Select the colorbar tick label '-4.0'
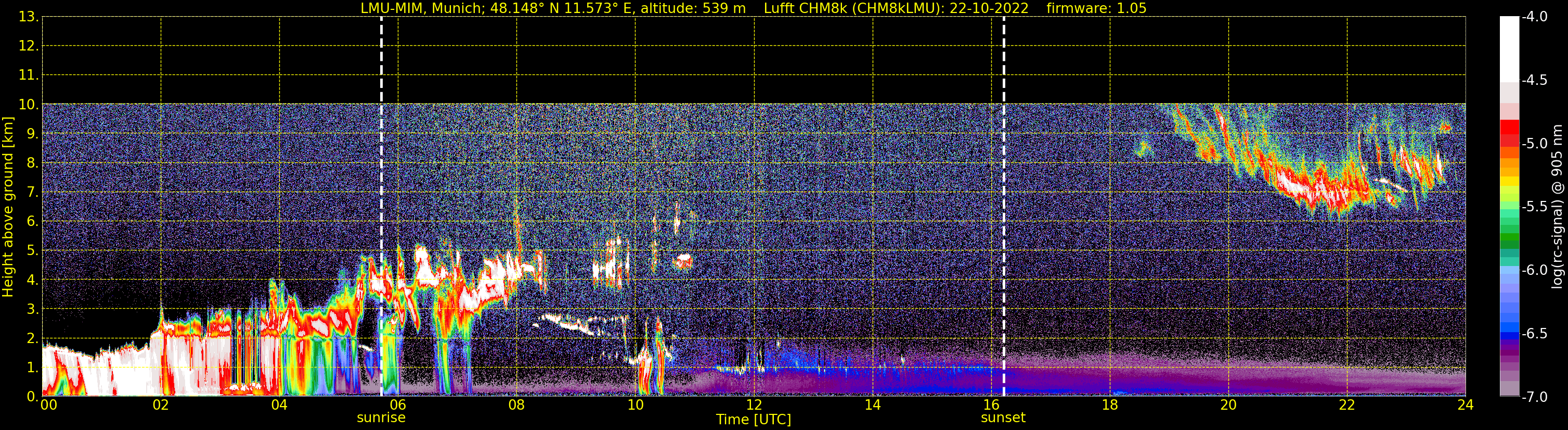 [1534, 17]
